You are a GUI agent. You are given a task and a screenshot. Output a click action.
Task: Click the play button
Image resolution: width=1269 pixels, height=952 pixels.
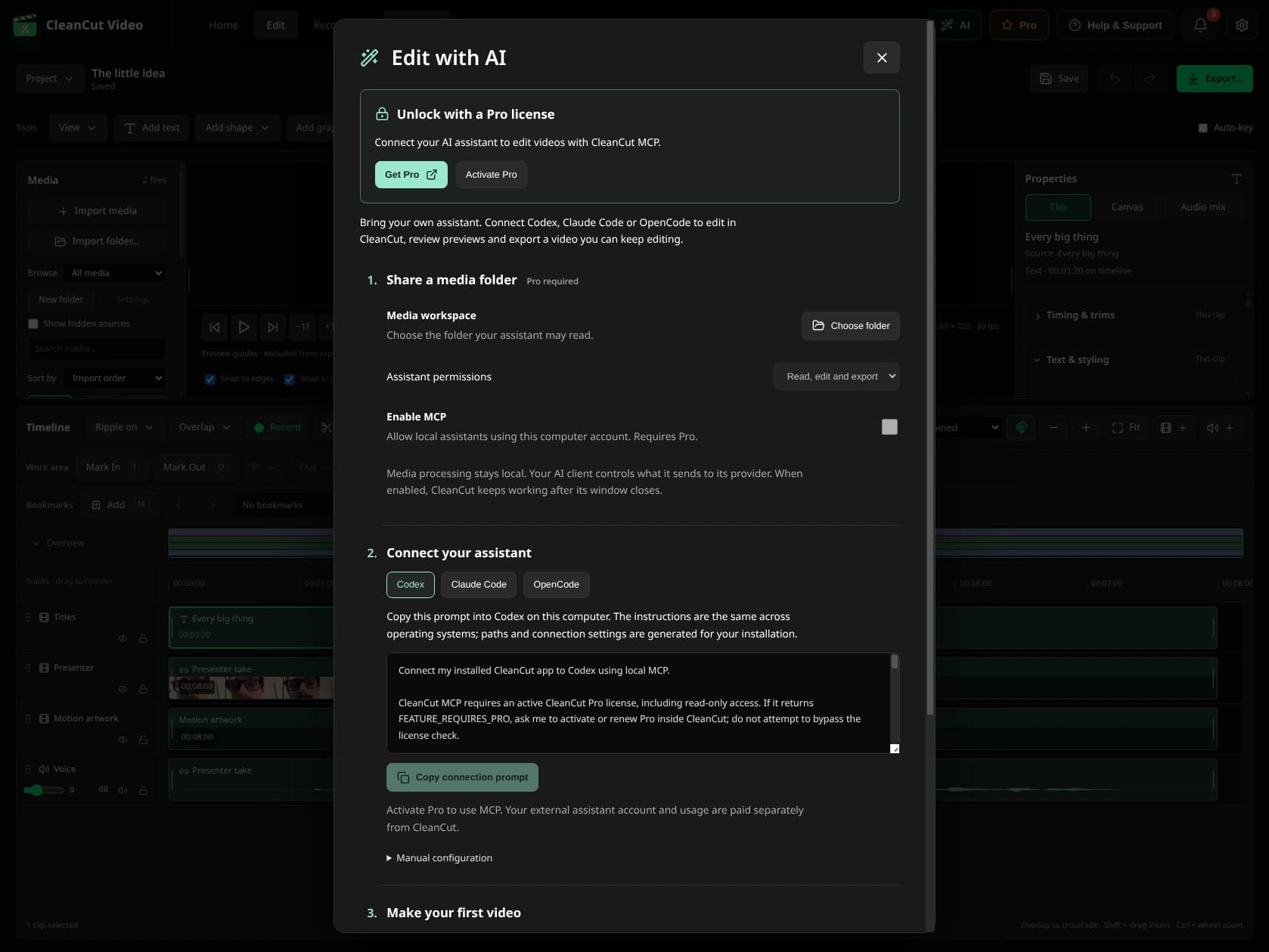tap(244, 327)
